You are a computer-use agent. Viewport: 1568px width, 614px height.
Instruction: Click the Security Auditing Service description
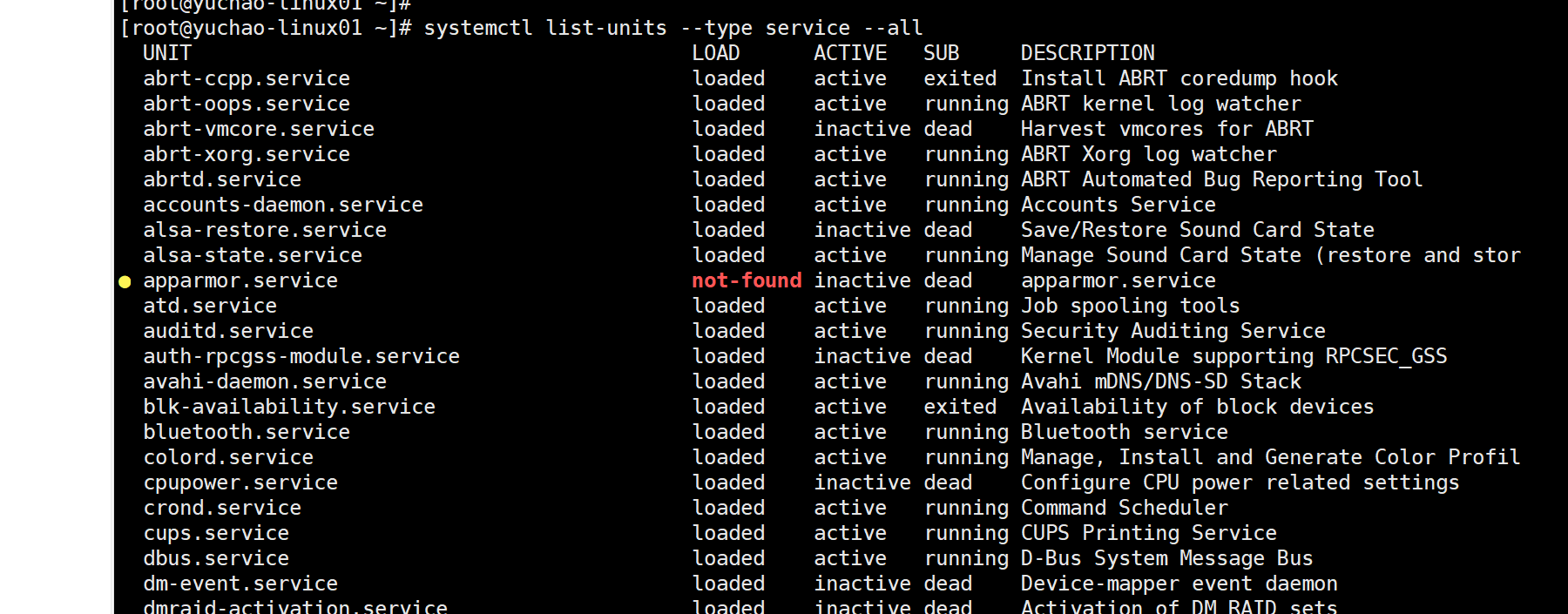point(1173,331)
